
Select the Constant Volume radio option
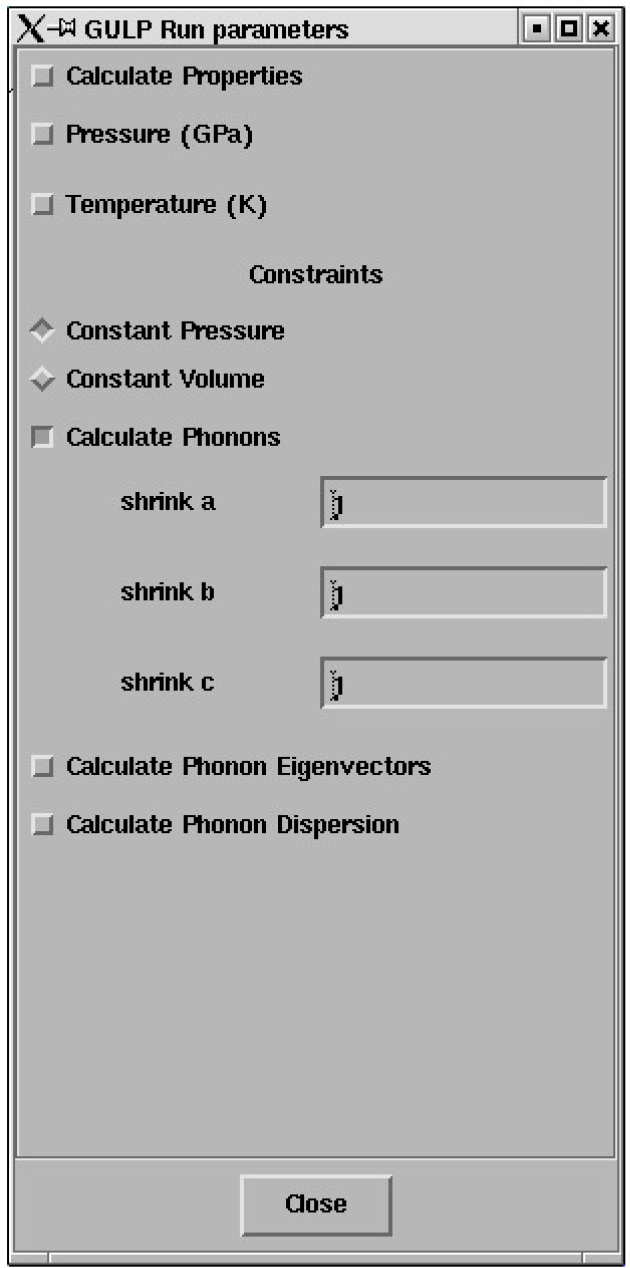pyautogui.click(x=43, y=380)
